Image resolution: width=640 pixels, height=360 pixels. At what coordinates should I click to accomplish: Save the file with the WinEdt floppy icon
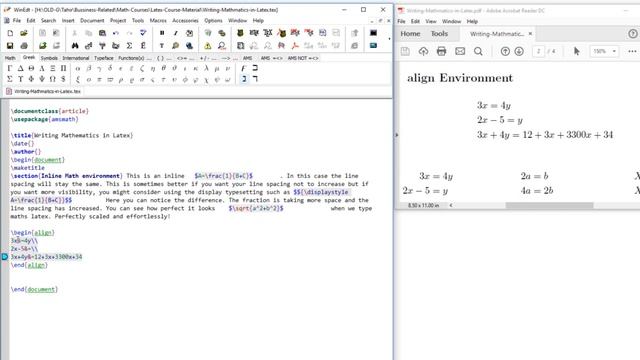(x=10, y=46)
